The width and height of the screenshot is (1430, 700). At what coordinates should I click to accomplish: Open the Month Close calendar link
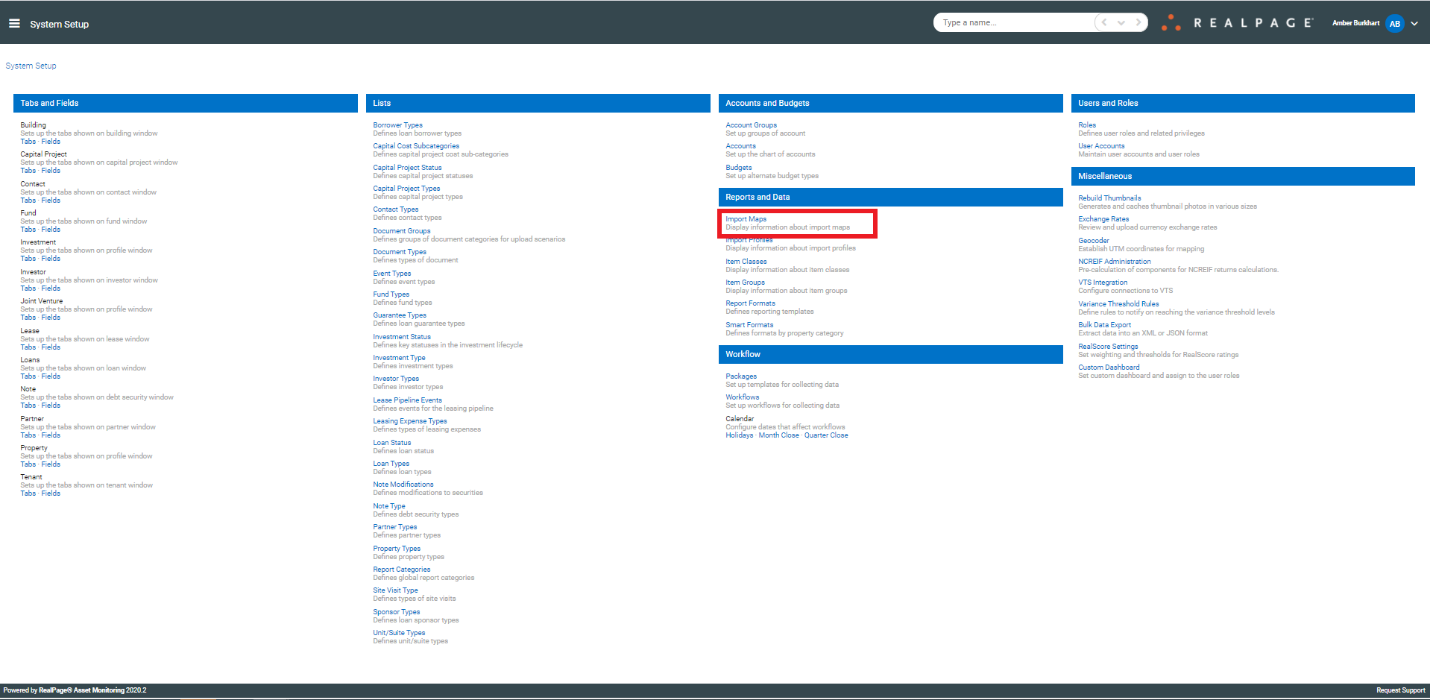(779, 435)
